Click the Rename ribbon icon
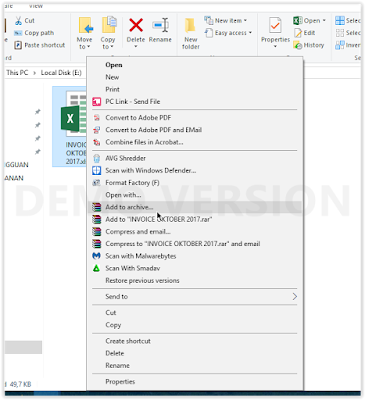 [x=160, y=25]
